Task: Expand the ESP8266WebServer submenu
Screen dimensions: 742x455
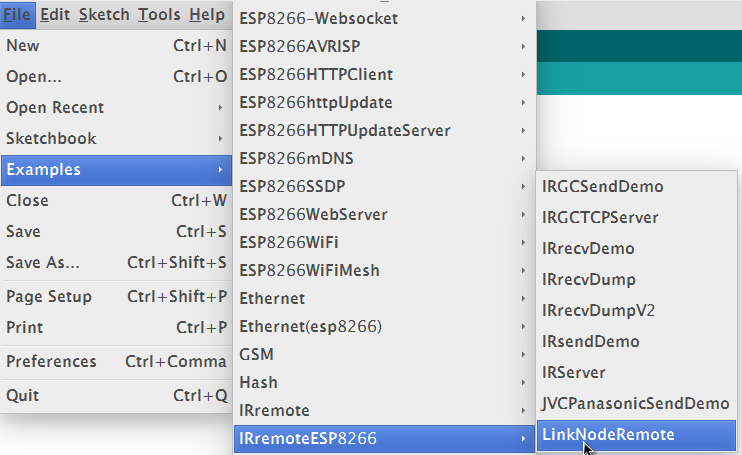Action: click(x=384, y=215)
